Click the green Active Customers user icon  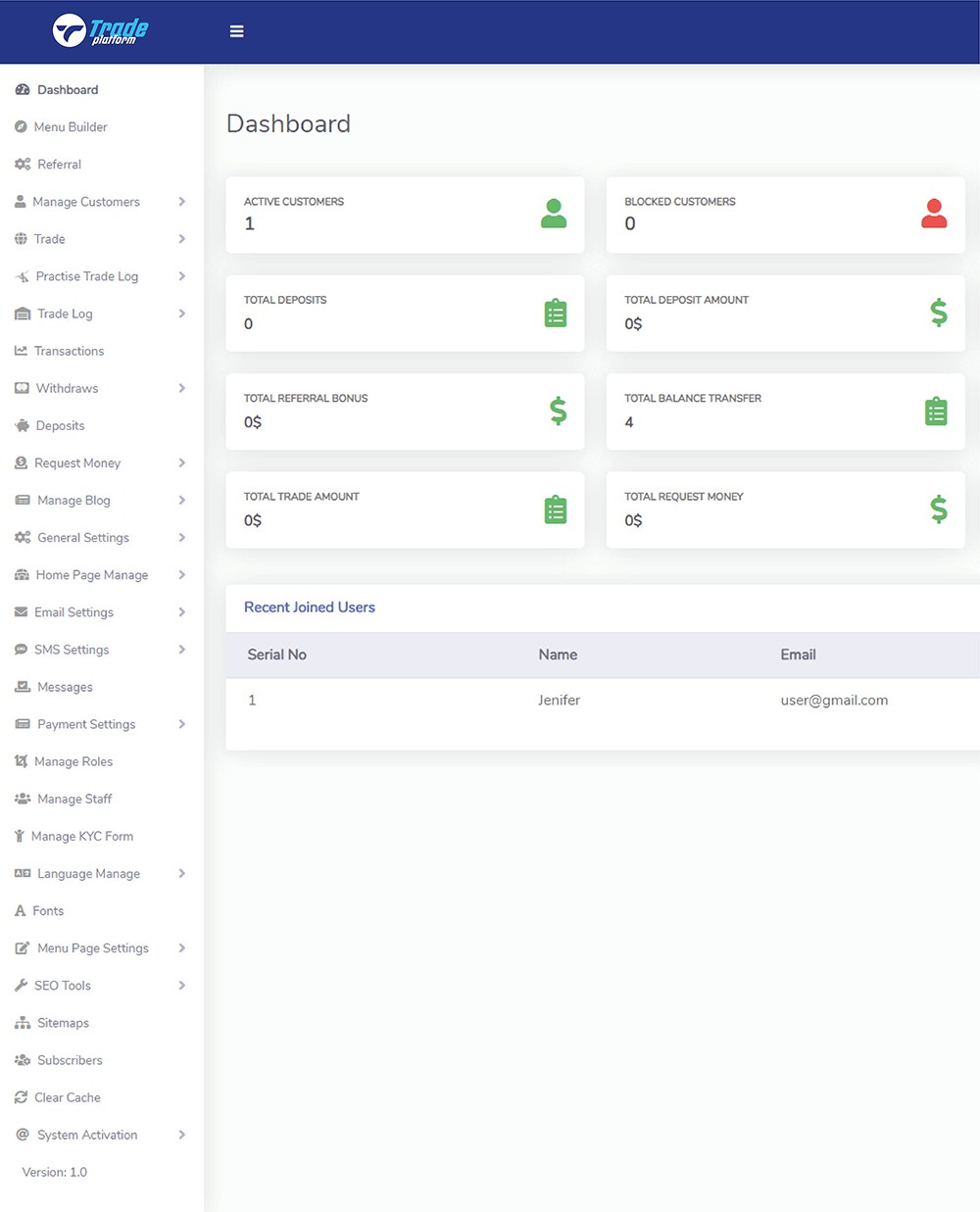554,214
